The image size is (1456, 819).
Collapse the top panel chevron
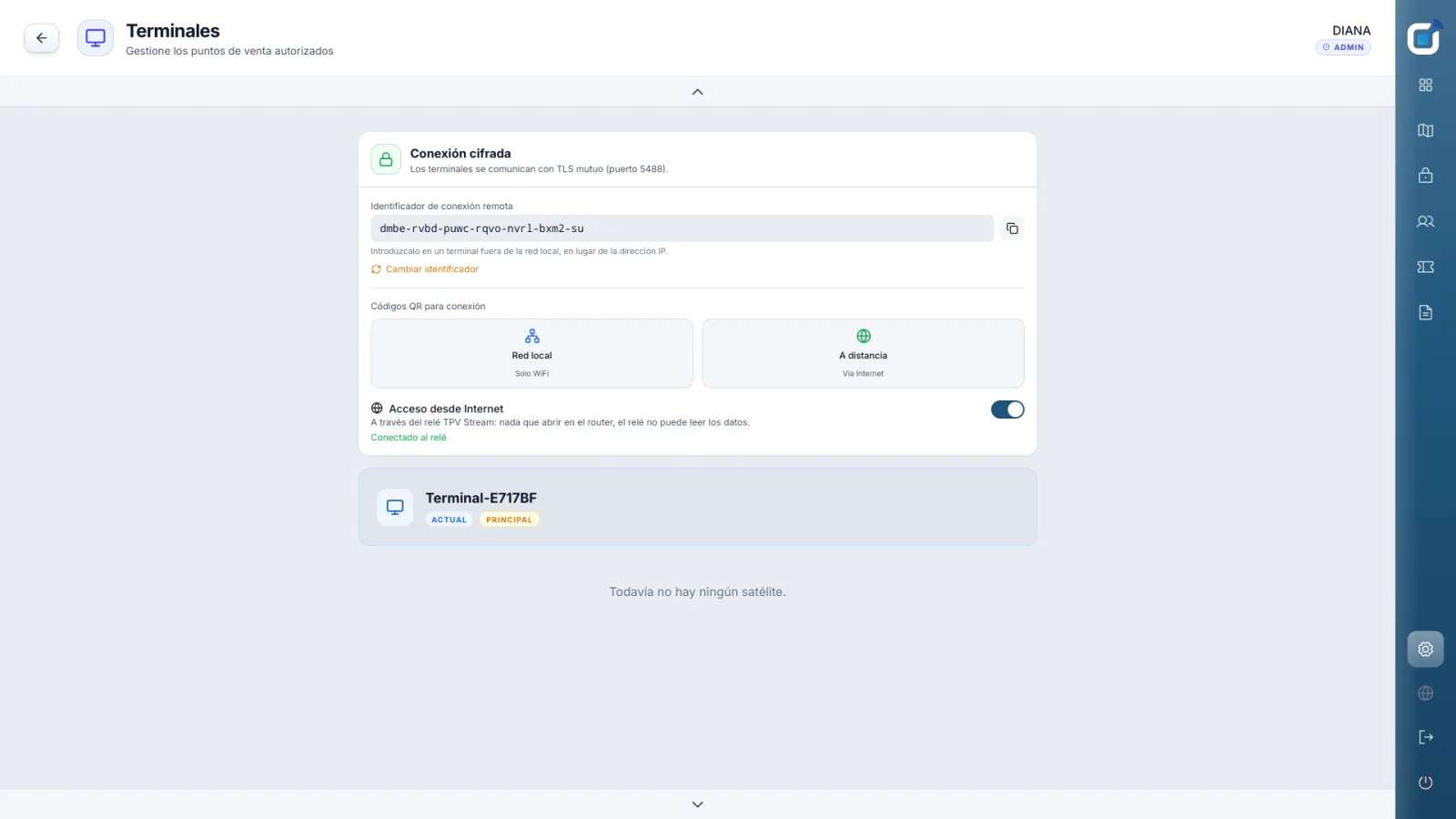click(698, 92)
